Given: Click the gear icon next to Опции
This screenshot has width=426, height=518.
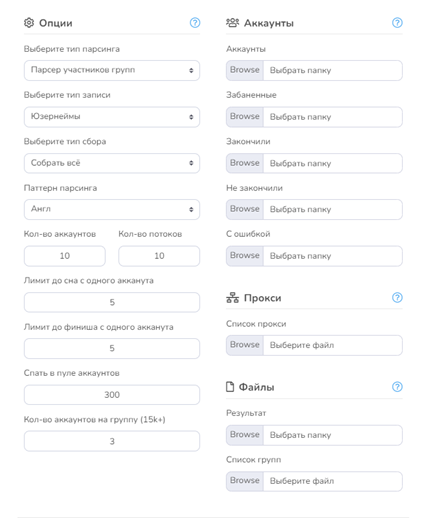Looking at the screenshot, I should click(x=29, y=23).
